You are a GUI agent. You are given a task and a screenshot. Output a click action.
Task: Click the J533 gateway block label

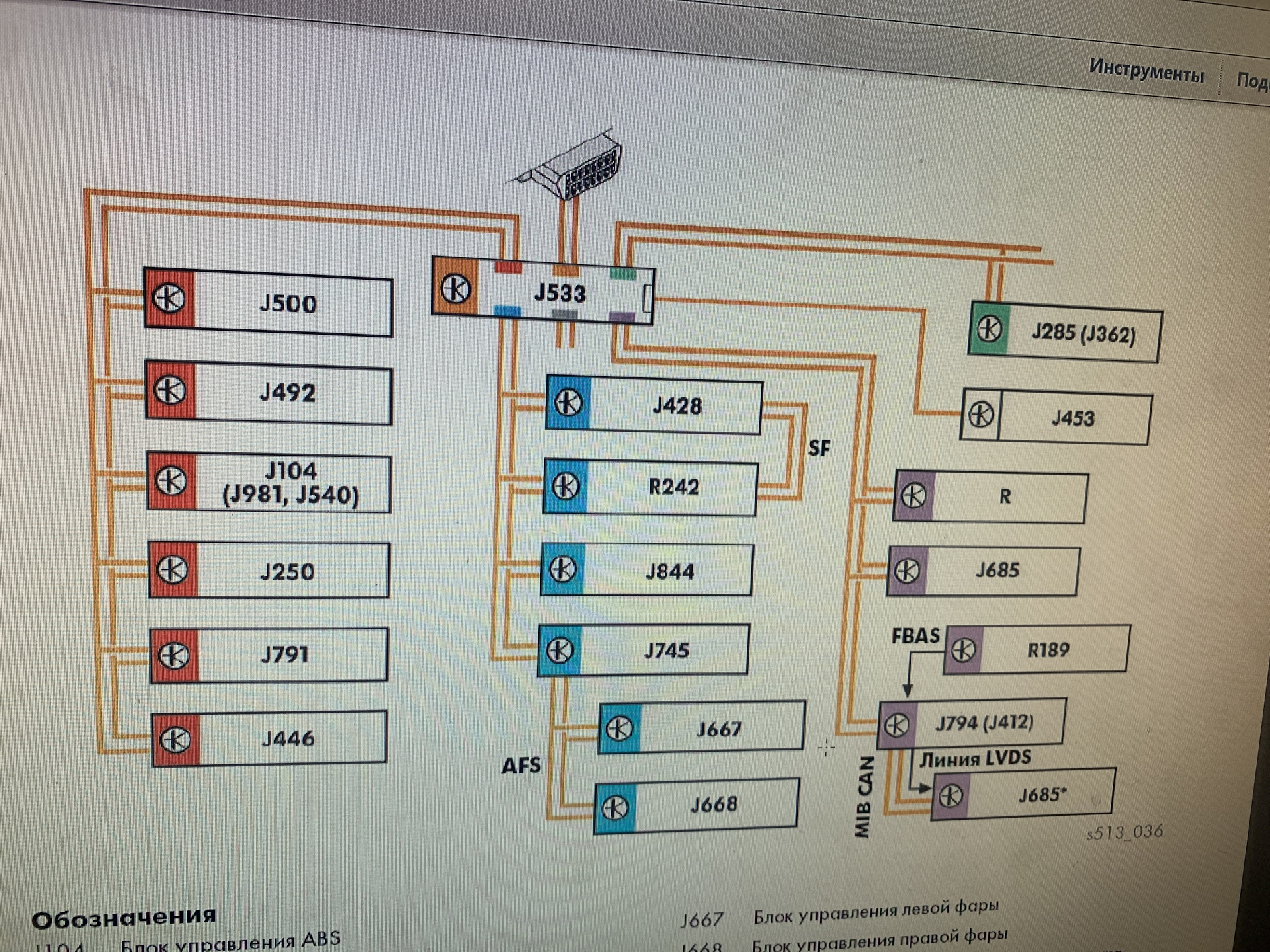coord(560,292)
